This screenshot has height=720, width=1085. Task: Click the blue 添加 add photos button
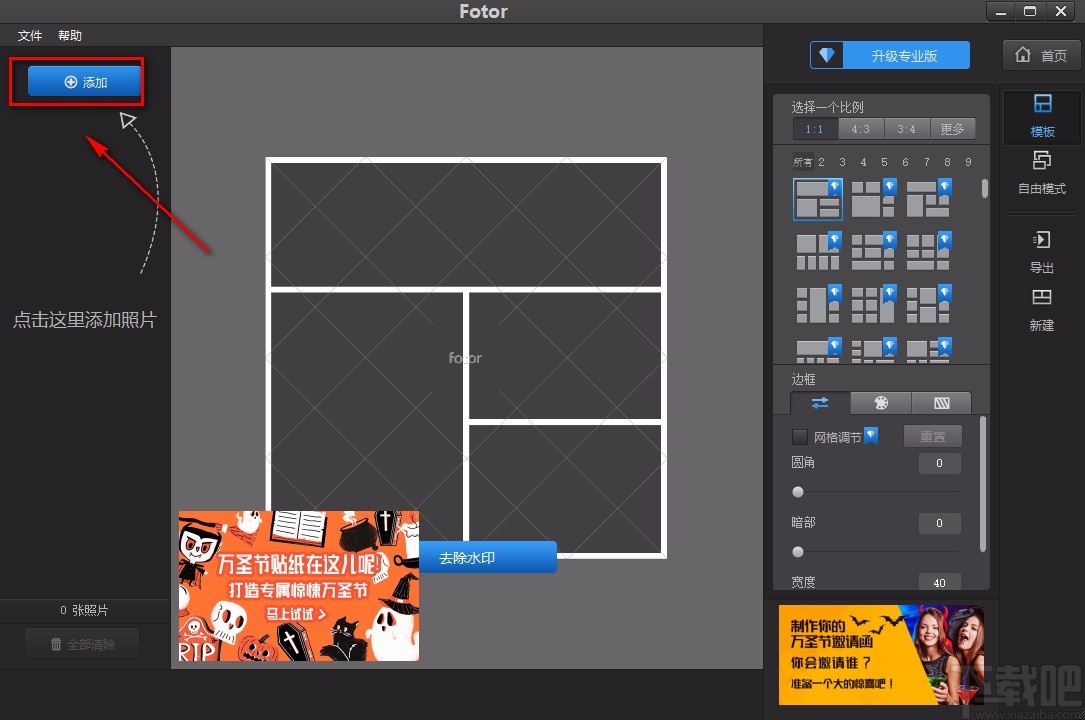[84, 82]
